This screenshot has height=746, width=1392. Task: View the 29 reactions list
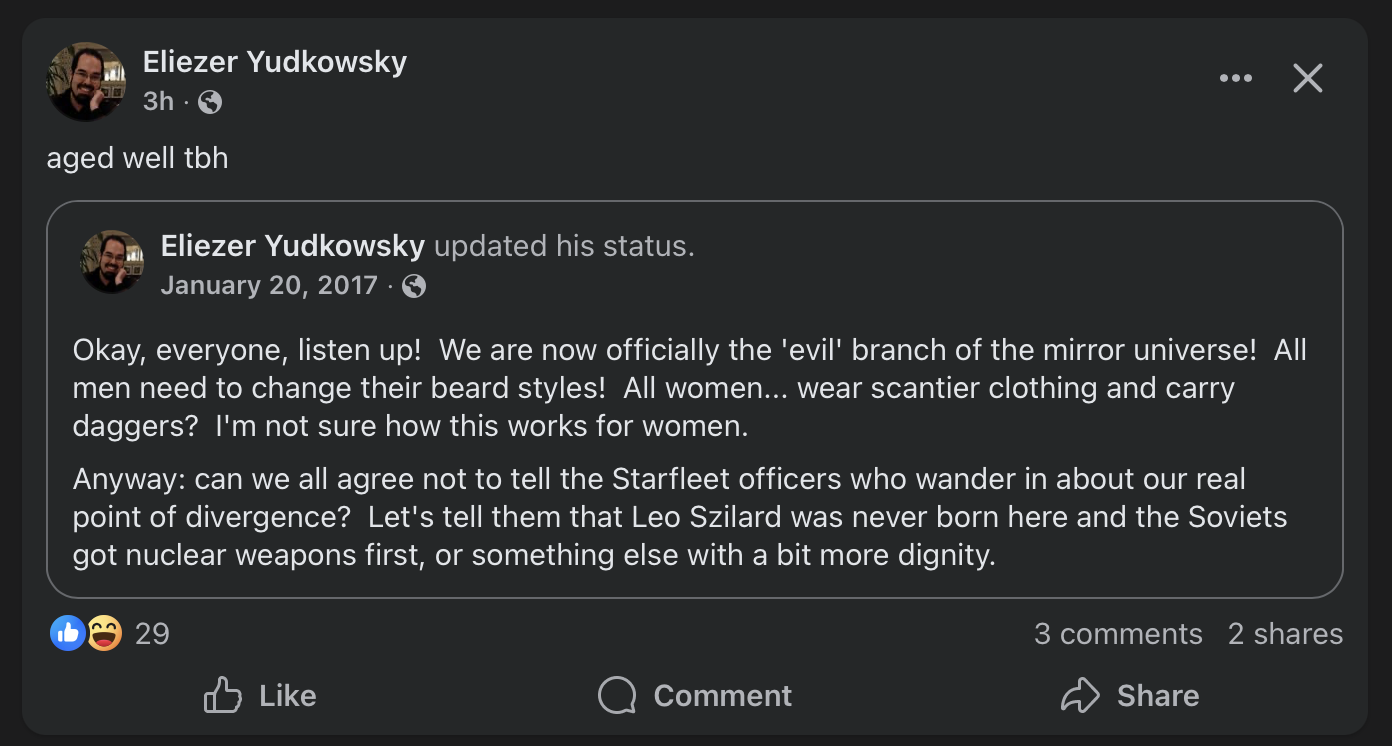pyautogui.click(x=152, y=634)
